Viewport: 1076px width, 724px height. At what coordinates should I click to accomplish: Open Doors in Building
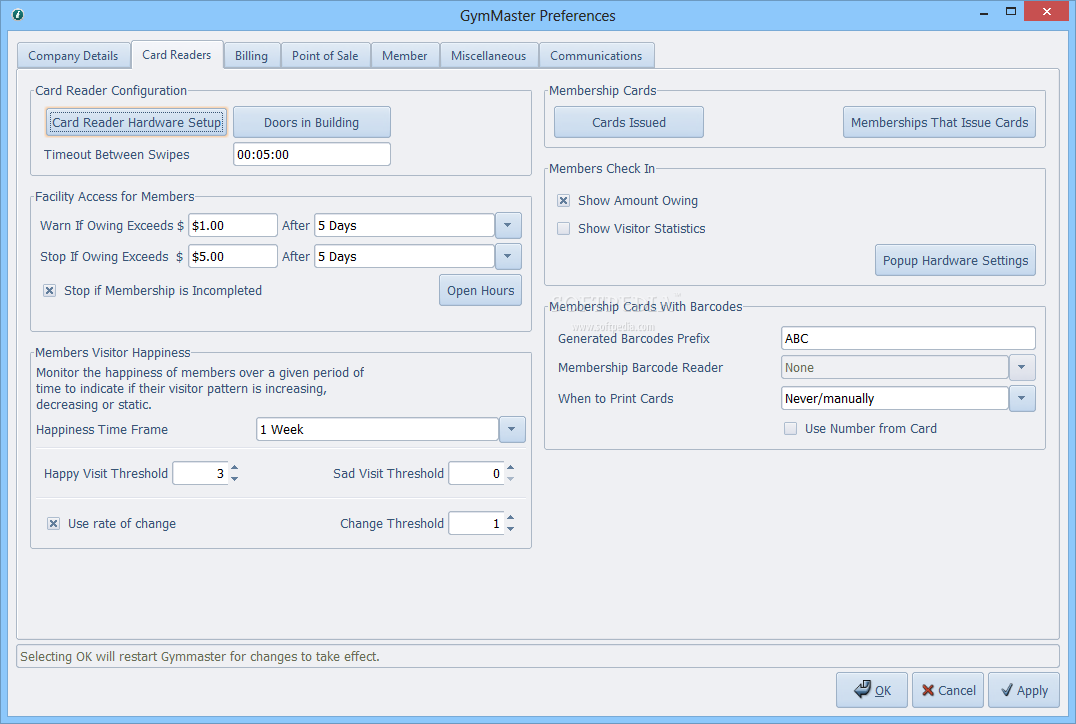pyautogui.click(x=312, y=122)
